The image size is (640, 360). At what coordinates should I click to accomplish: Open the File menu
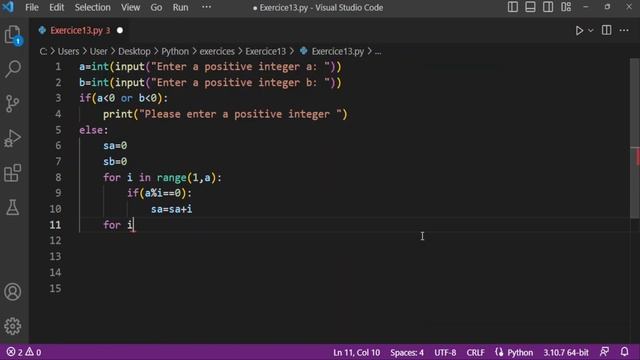[31, 7]
